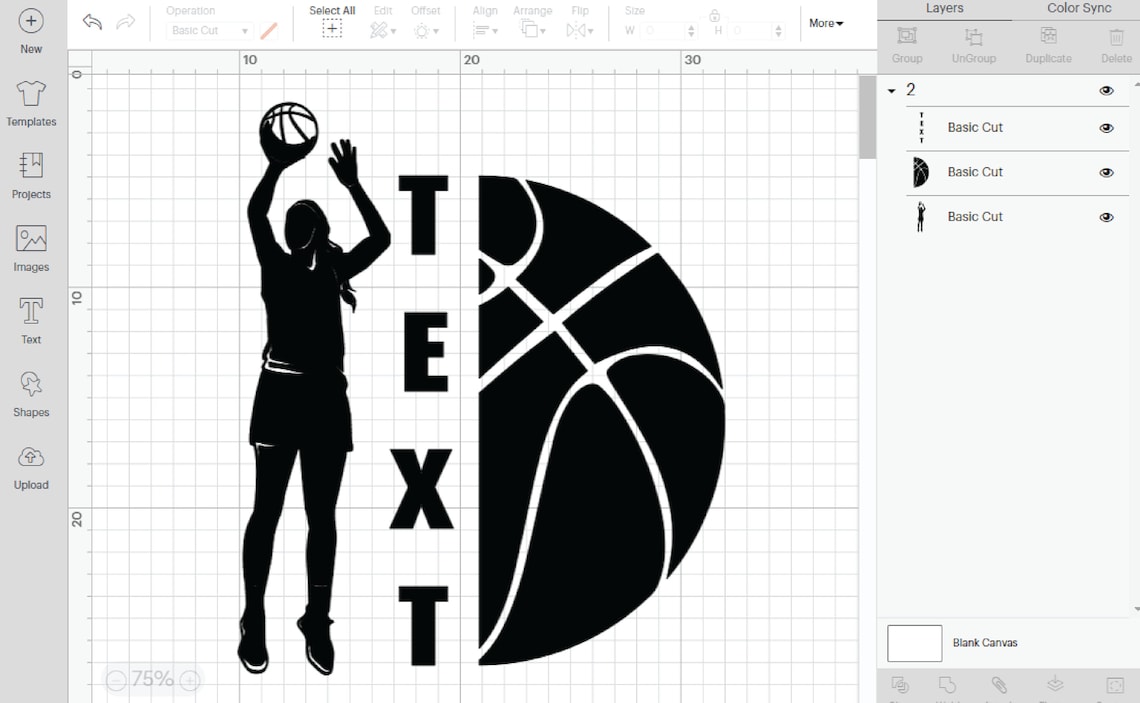Select the Text tool

(x=30, y=318)
